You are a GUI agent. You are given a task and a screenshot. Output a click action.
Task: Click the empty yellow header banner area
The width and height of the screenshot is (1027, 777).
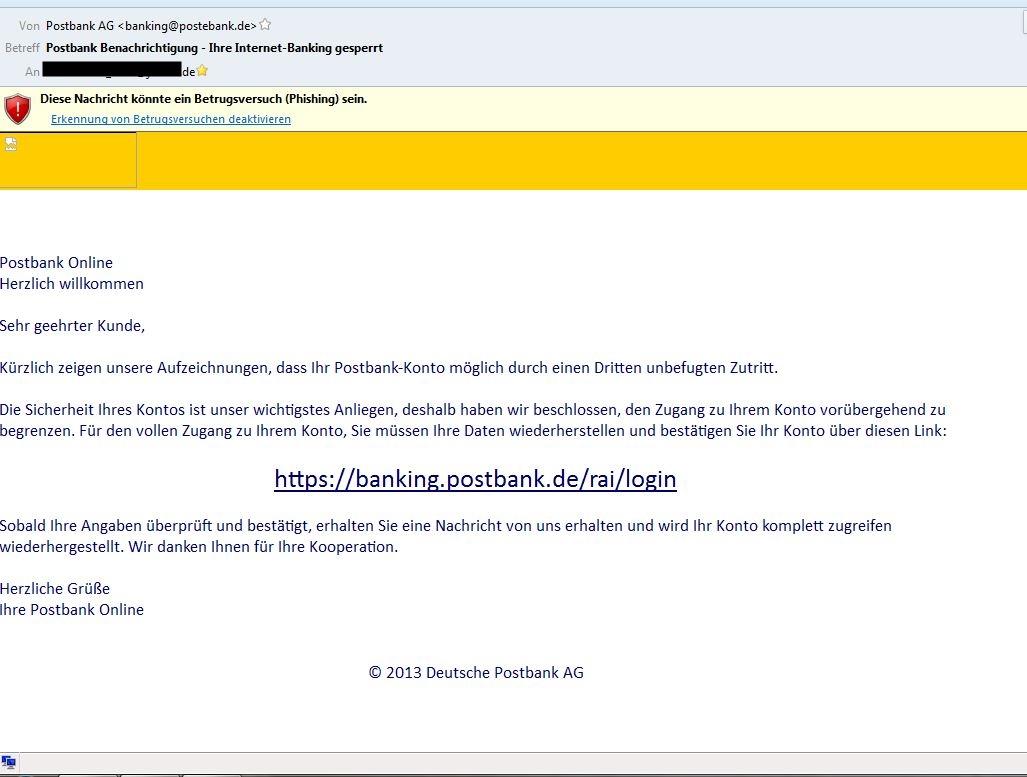click(580, 160)
